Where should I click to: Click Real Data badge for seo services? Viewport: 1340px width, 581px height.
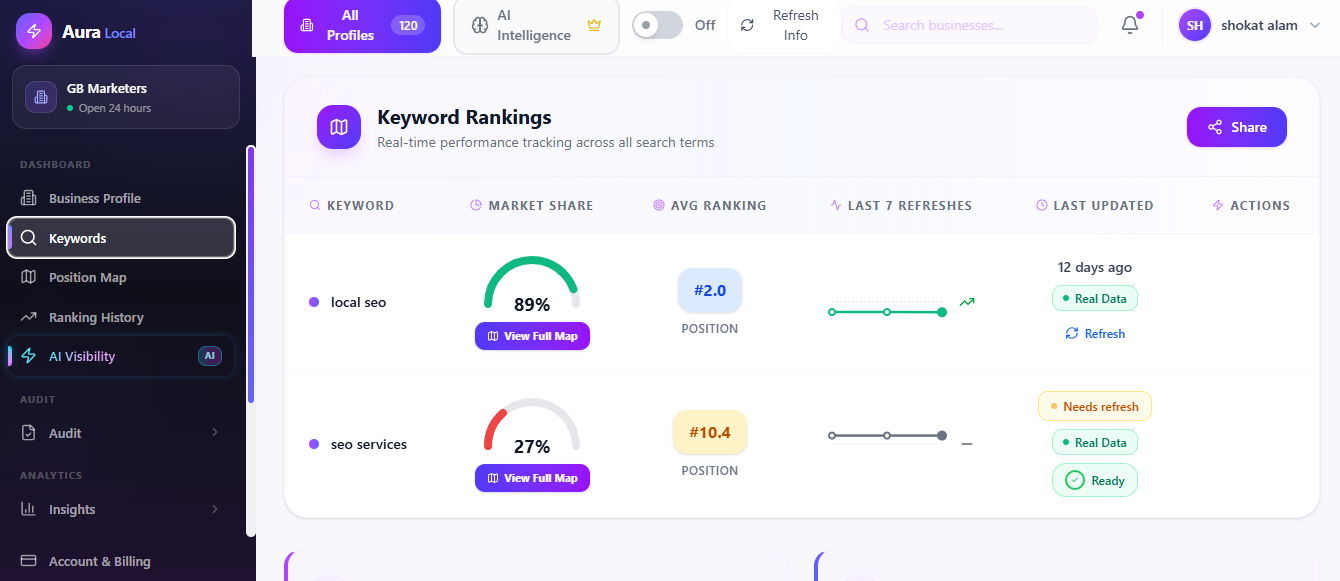(x=1095, y=442)
